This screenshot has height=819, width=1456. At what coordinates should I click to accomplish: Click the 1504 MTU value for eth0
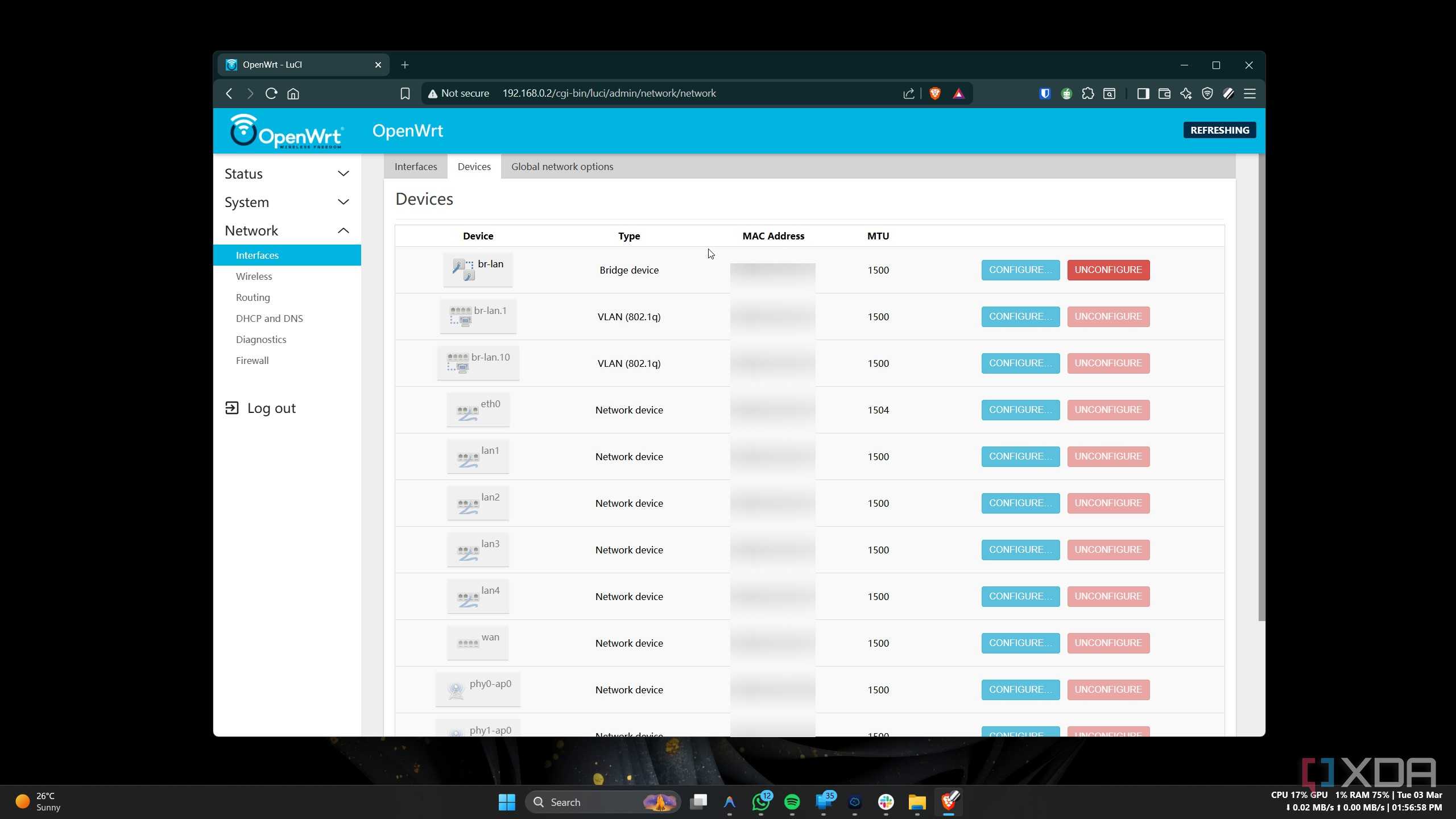coord(878,410)
